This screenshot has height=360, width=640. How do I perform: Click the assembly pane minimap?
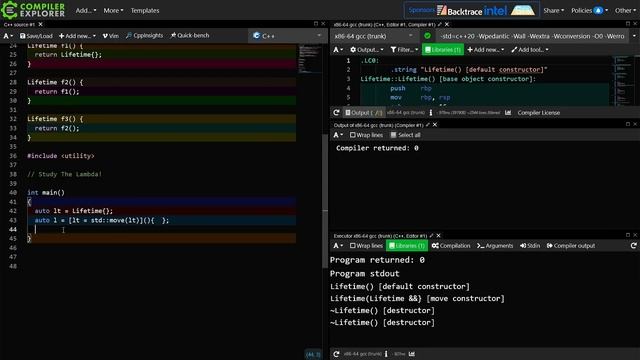(624, 81)
